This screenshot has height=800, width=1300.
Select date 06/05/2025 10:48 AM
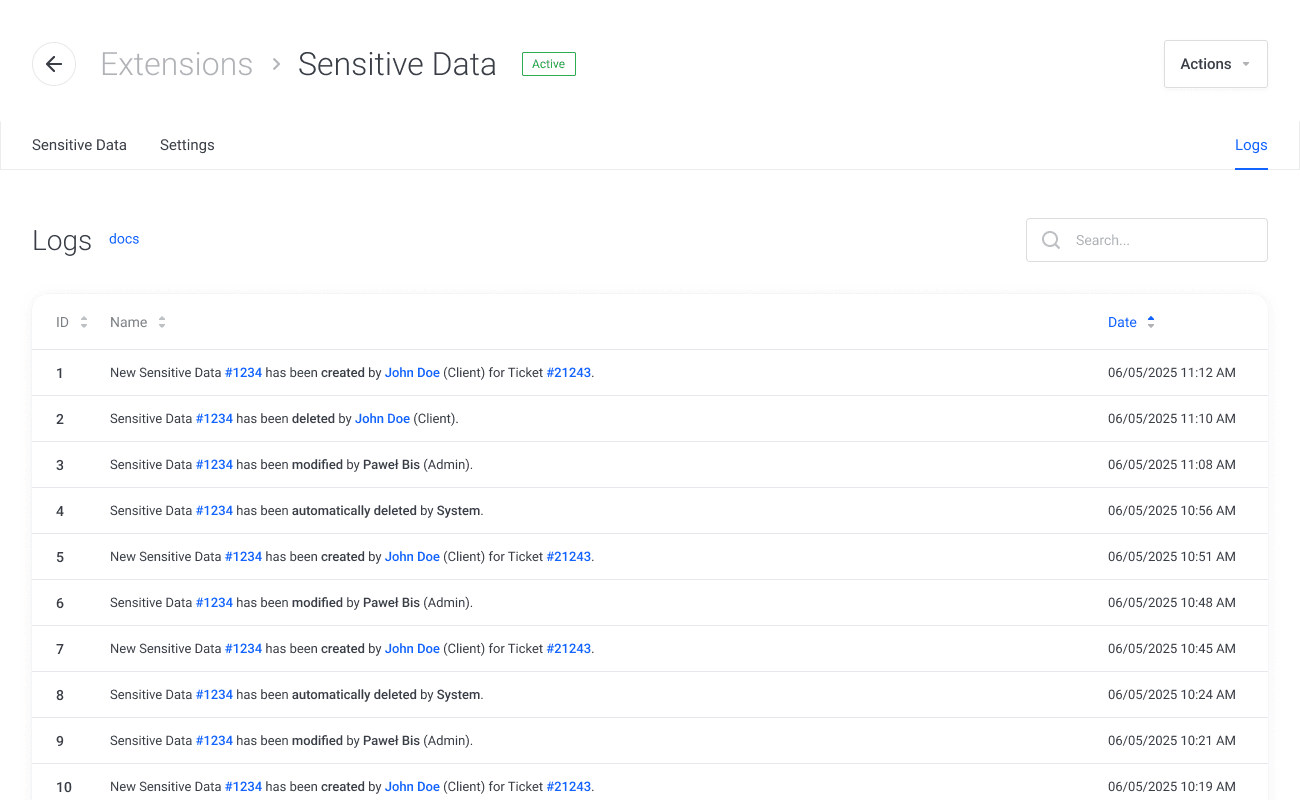click(1172, 603)
